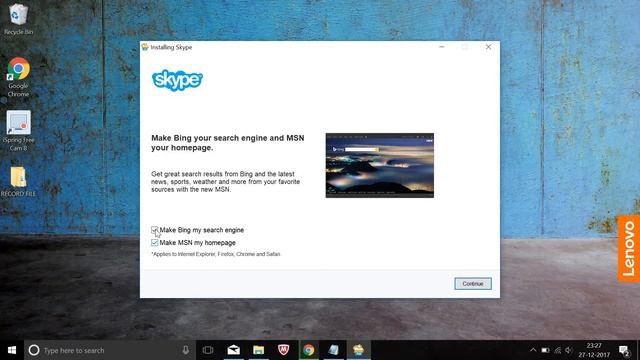Image resolution: width=640 pixels, height=360 pixels.
Task: Select the Google Chrome desktop shortcut
Action: point(18,77)
